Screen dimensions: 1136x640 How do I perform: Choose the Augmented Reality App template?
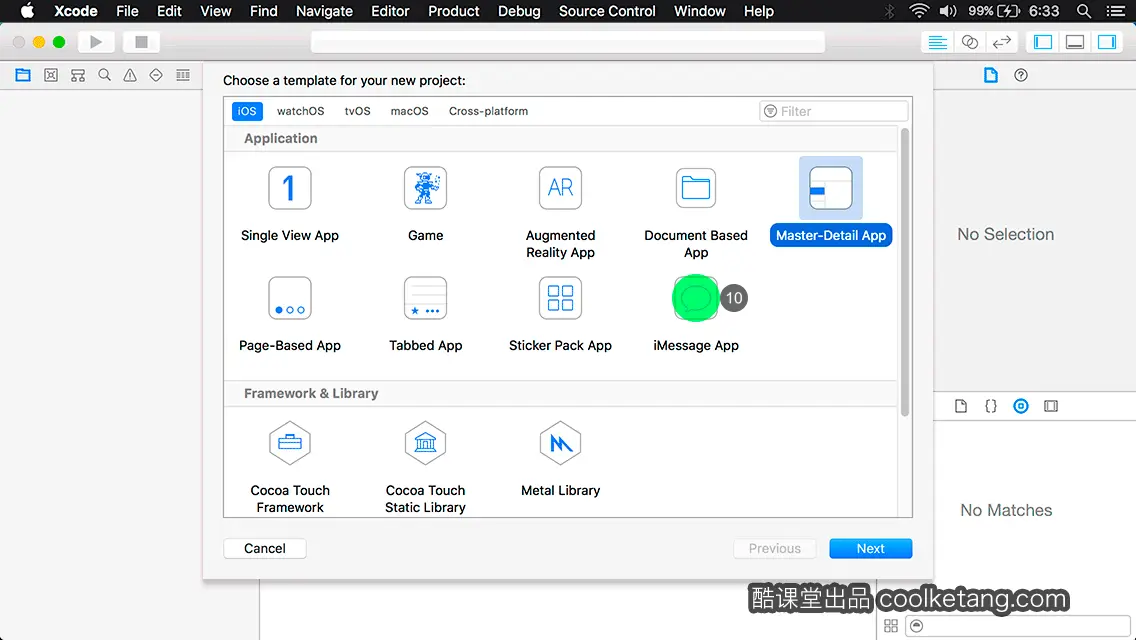(x=560, y=212)
